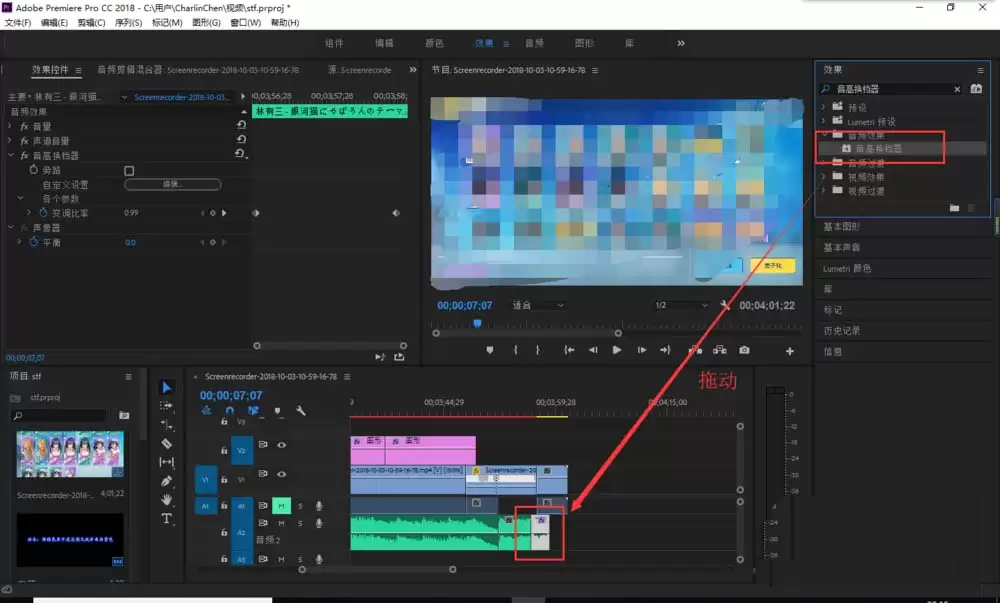
Task: Open the 历史记录 panel
Action: 843,330
